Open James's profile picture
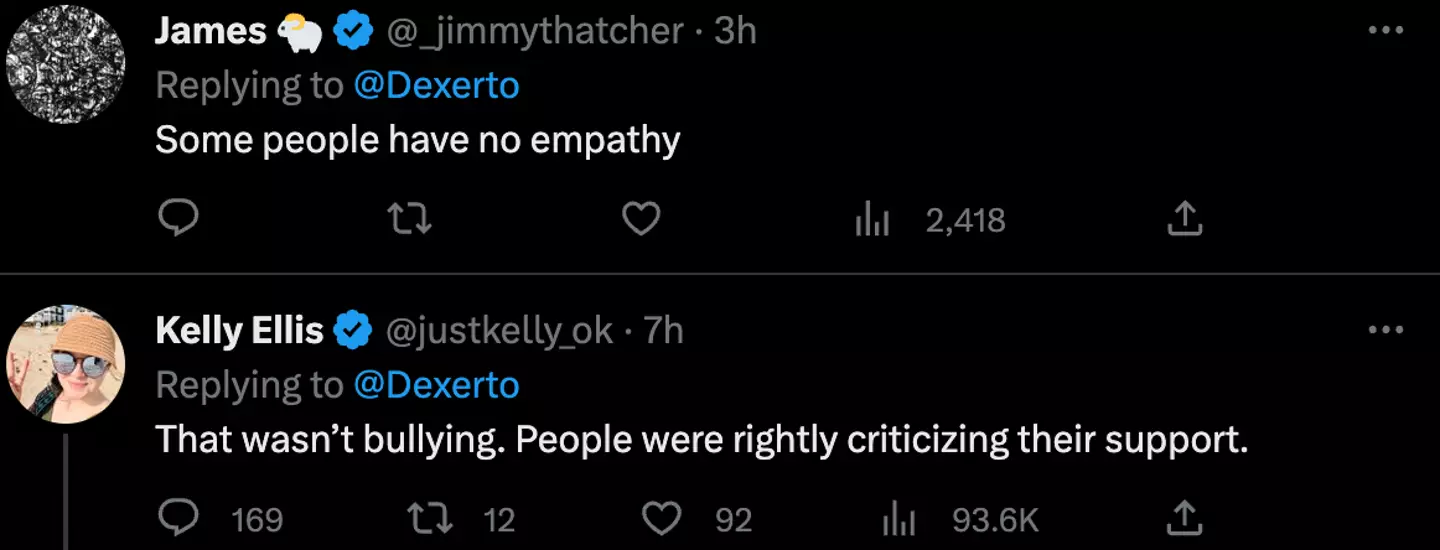Viewport: 1440px width, 550px height. click(65, 64)
